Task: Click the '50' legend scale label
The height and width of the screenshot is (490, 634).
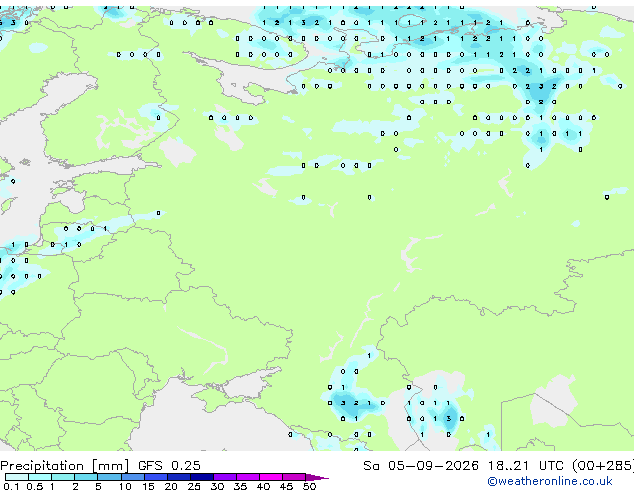Action: pyautogui.click(x=310, y=486)
